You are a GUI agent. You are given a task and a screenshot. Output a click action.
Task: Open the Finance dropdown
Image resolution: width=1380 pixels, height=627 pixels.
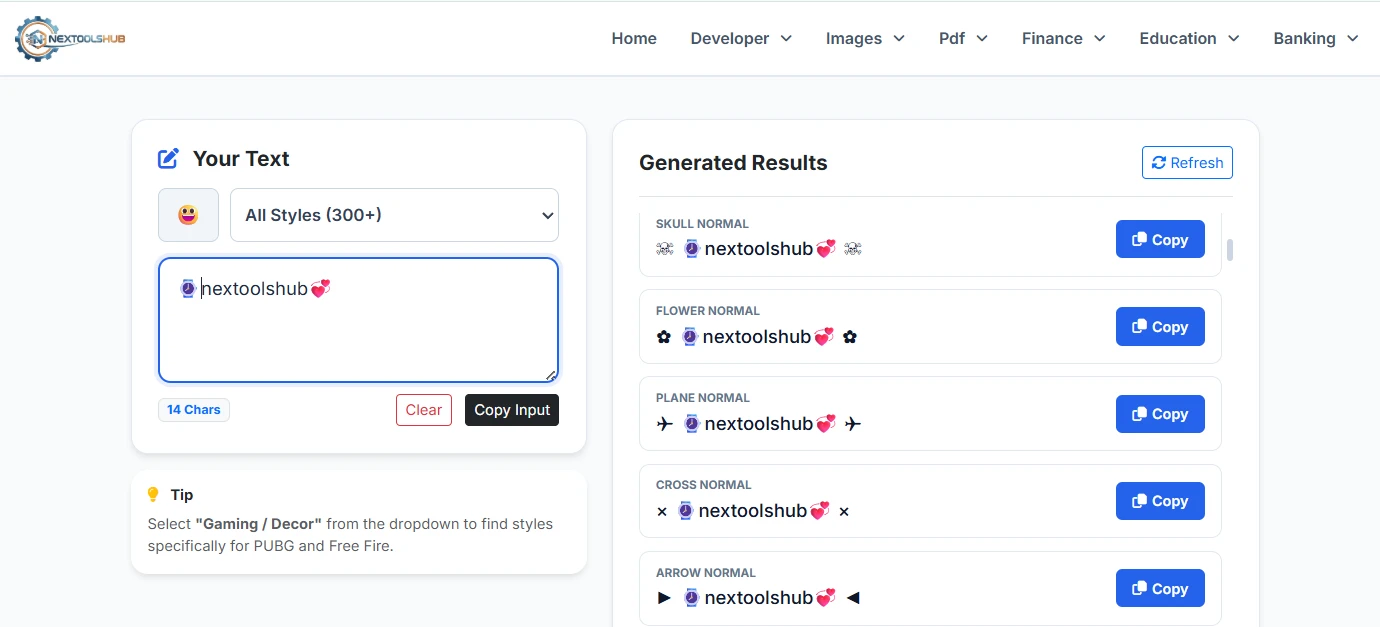pos(1062,38)
